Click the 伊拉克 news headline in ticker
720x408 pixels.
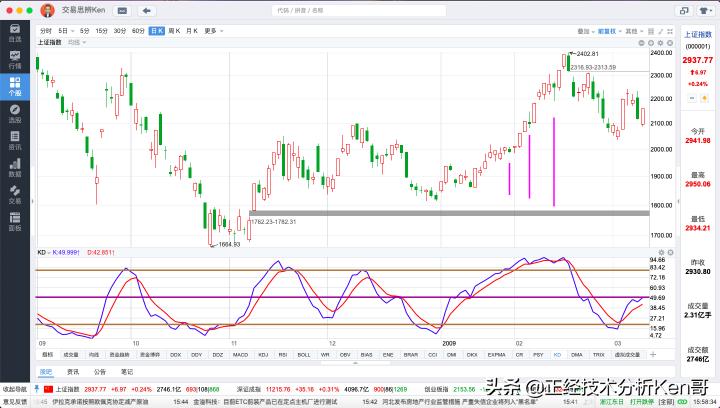tap(100, 402)
